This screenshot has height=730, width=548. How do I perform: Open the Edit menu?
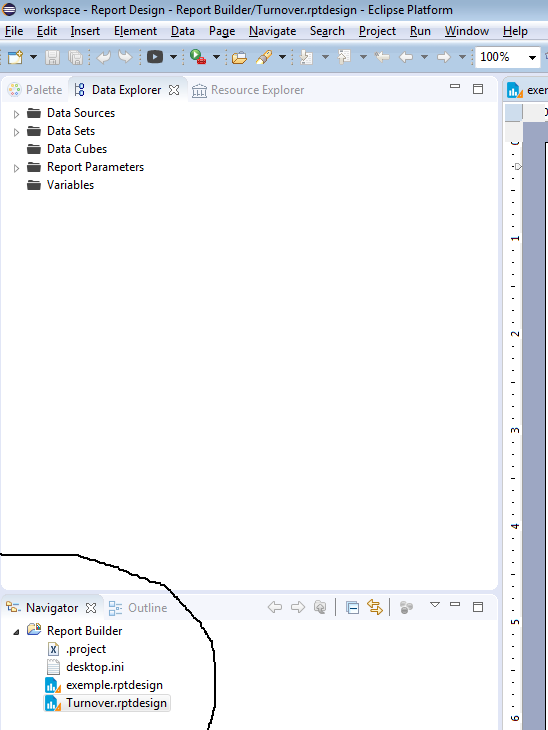coord(47,31)
